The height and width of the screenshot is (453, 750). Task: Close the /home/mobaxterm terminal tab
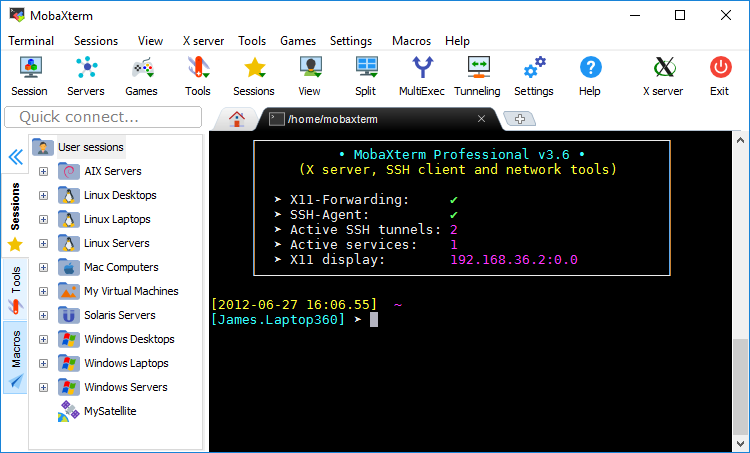[481, 119]
